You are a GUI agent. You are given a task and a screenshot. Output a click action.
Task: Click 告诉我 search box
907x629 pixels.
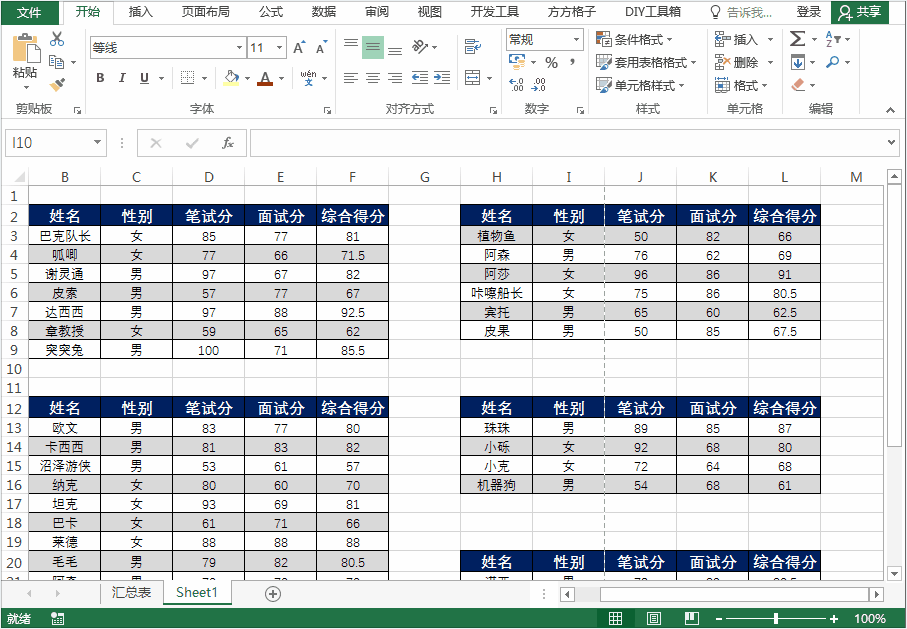tap(741, 12)
